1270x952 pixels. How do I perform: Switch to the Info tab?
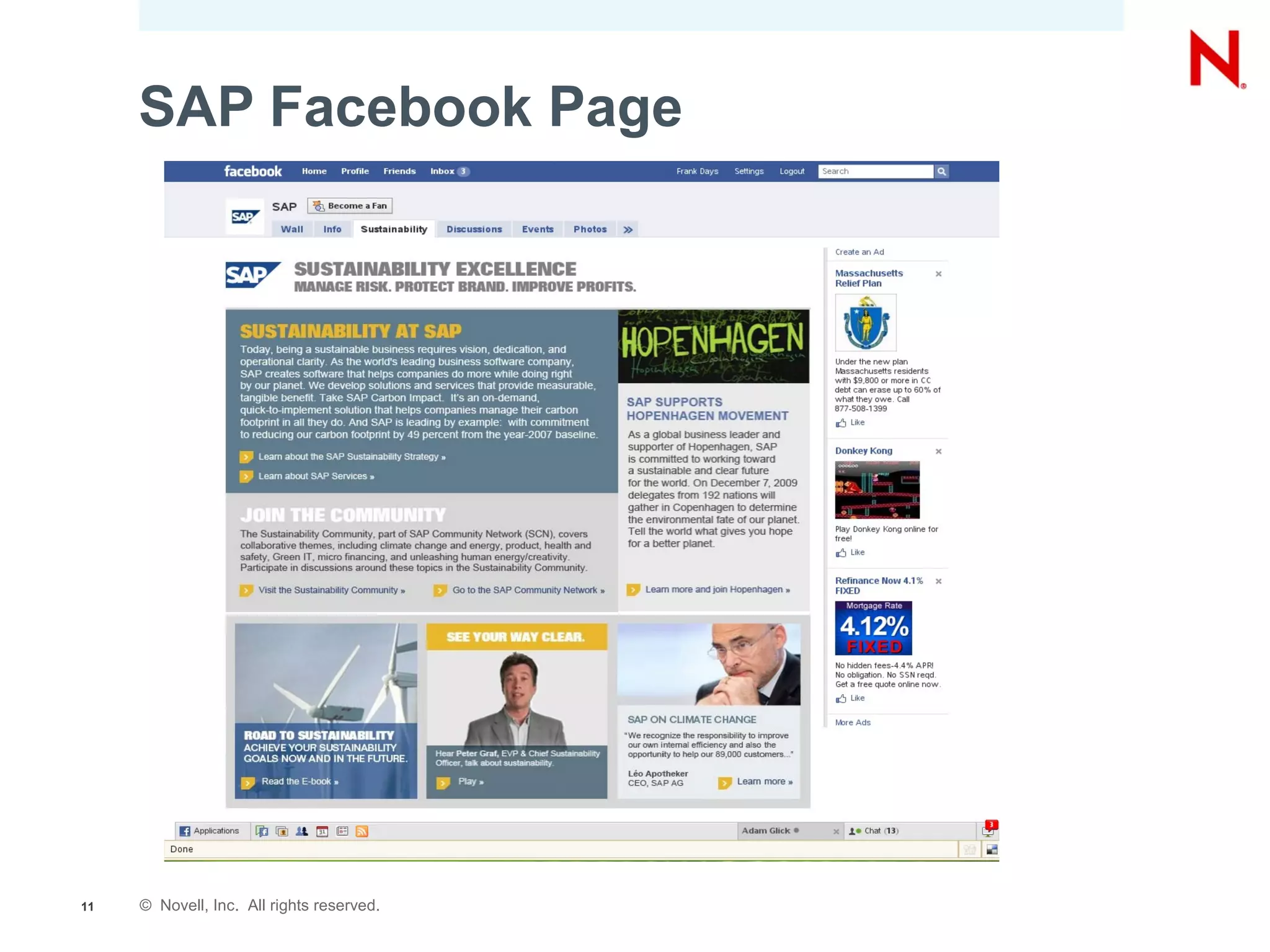click(332, 229)
